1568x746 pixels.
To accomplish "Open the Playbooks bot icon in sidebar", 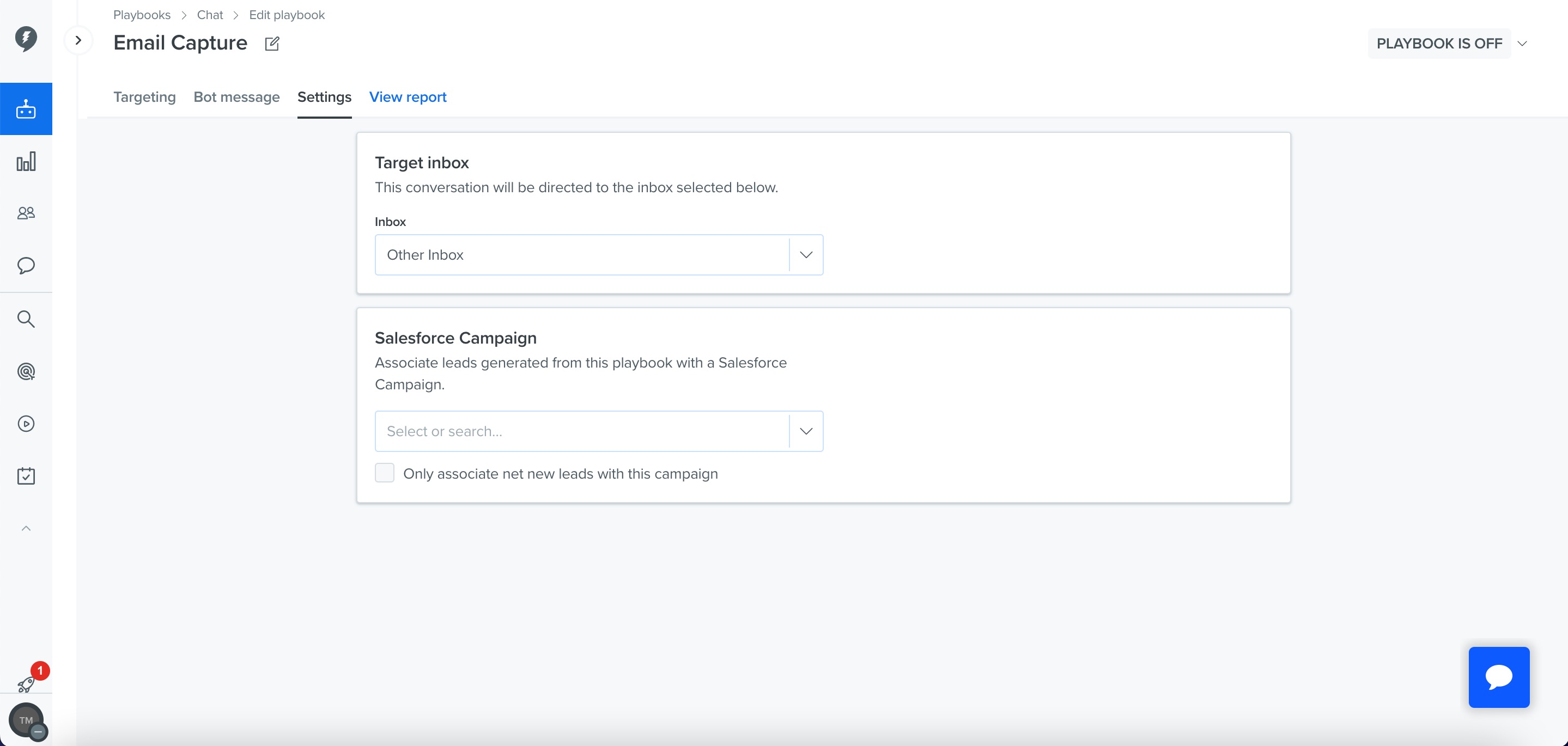I will tap(26, 109).
